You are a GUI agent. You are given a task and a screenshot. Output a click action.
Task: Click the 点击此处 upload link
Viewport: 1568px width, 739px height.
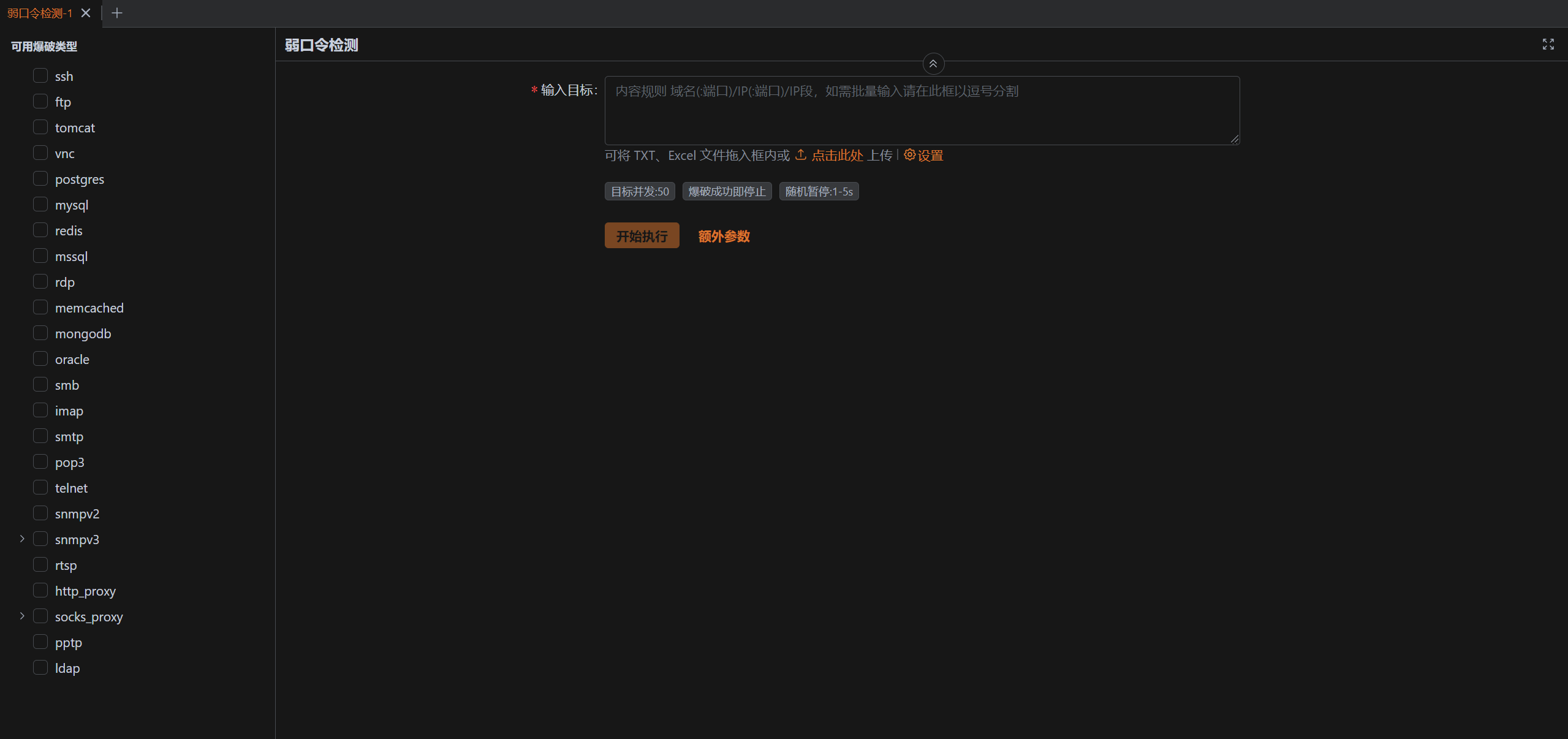837,156
